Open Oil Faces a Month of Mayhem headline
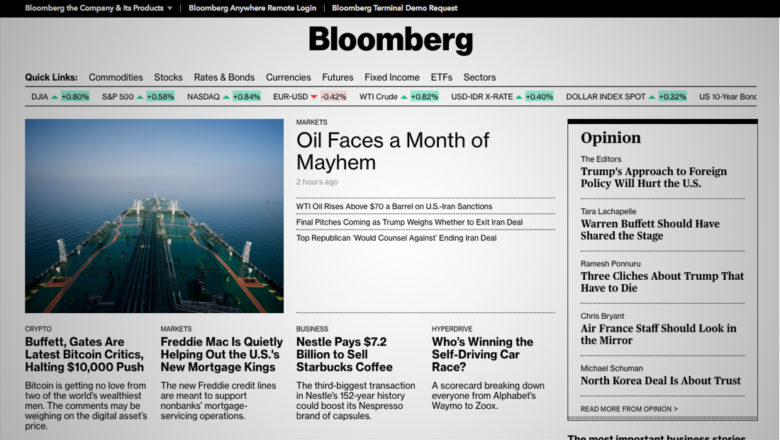 [392, 151]
